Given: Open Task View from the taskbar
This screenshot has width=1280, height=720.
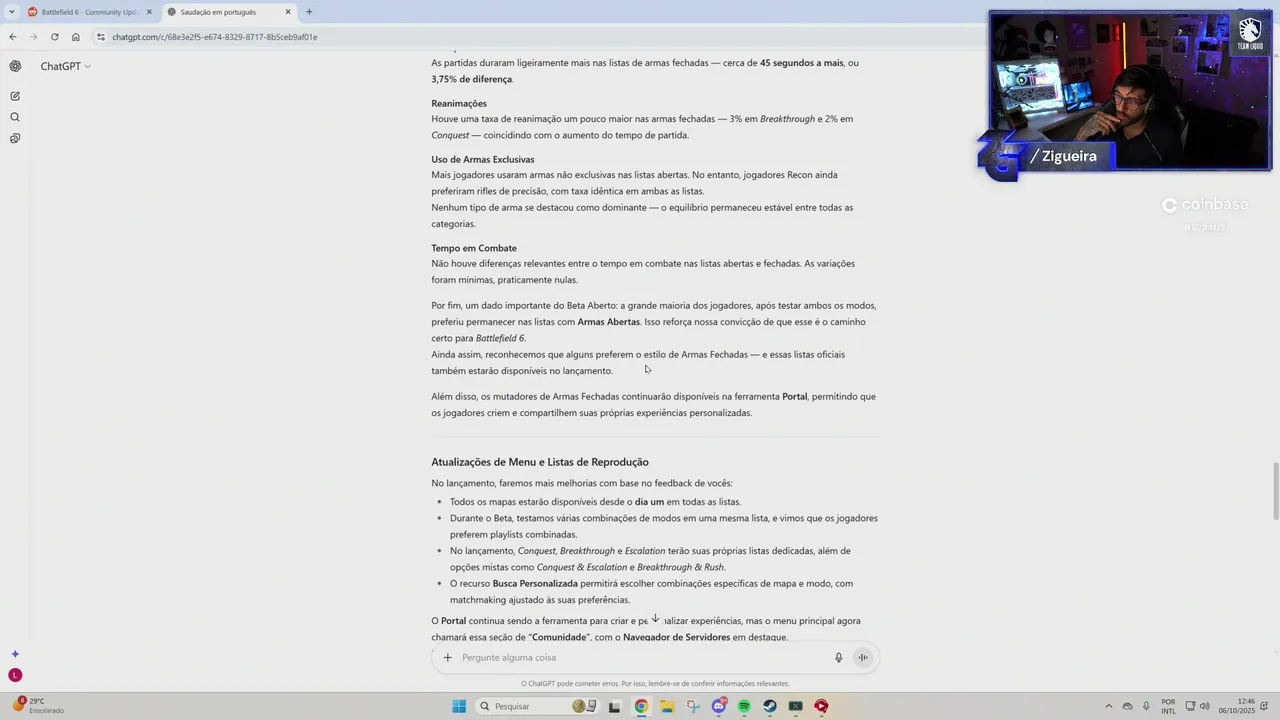Looking at the screenshot, I should 614,706.
